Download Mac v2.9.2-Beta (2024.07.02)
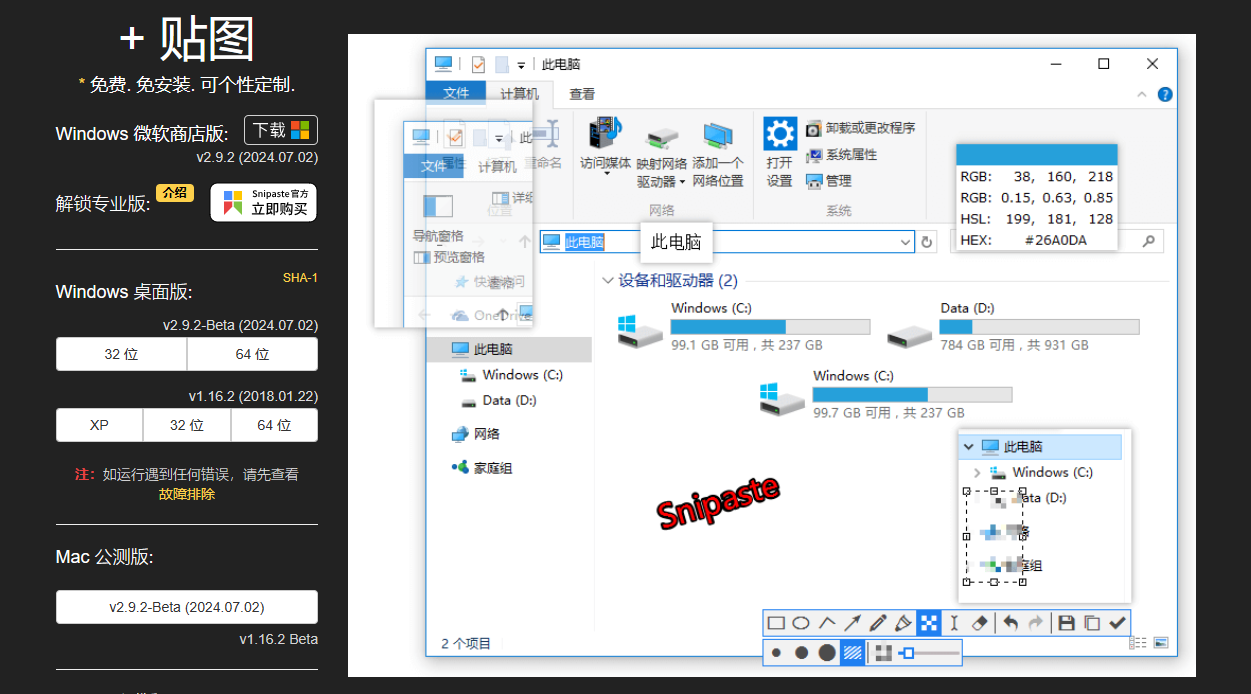The height and width of the screenshot is (694, 1251). 187,607
